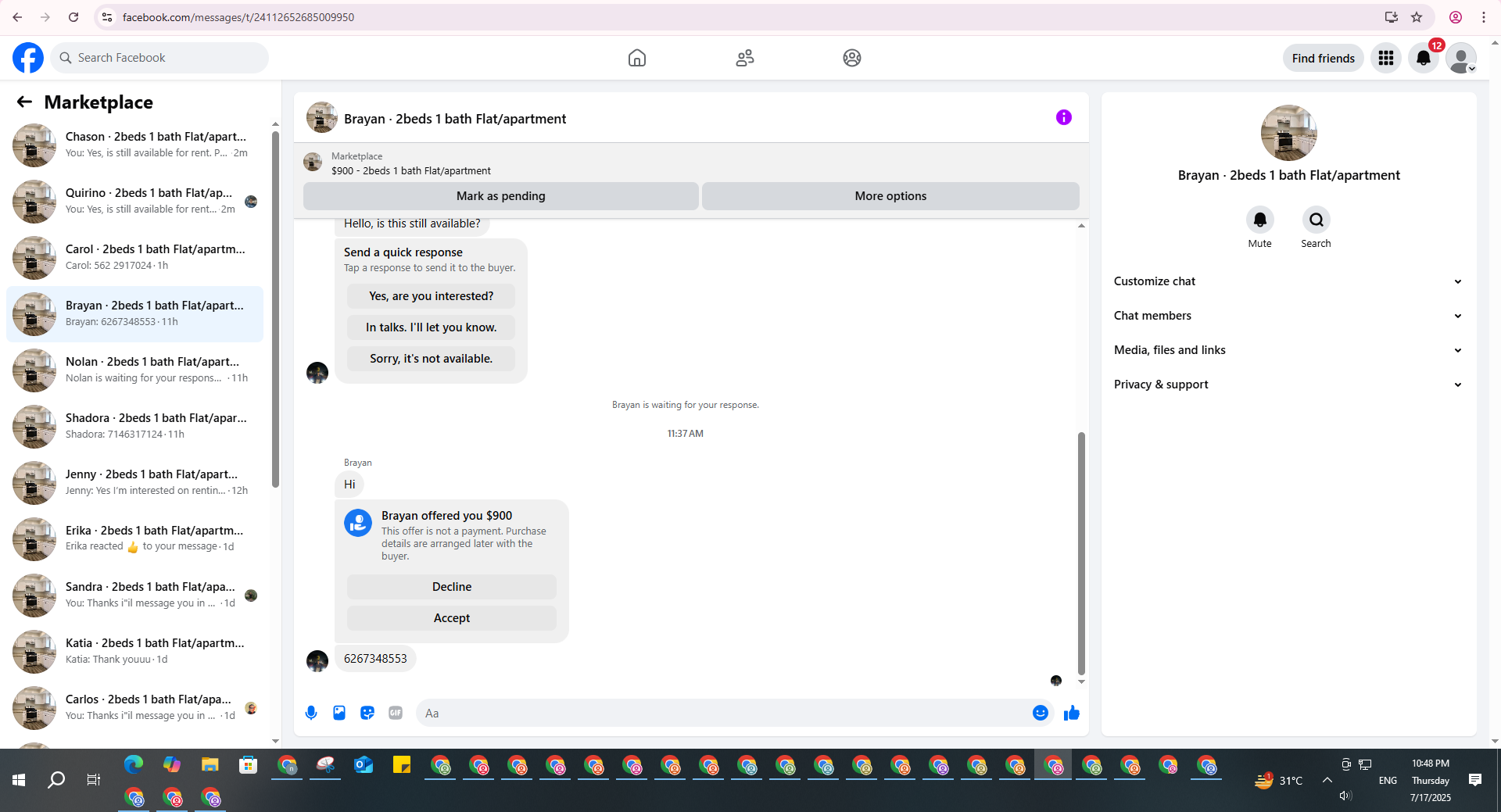
Task: Send a thumbs-up like
Action: tap(1071, 713)
